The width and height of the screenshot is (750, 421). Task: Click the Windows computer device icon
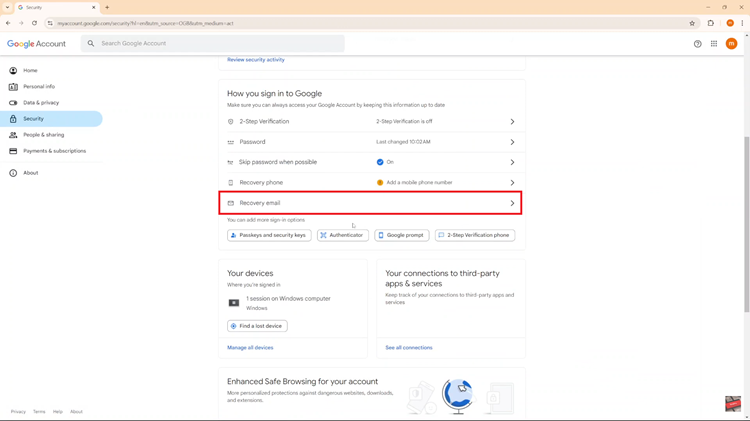point(234,303)
